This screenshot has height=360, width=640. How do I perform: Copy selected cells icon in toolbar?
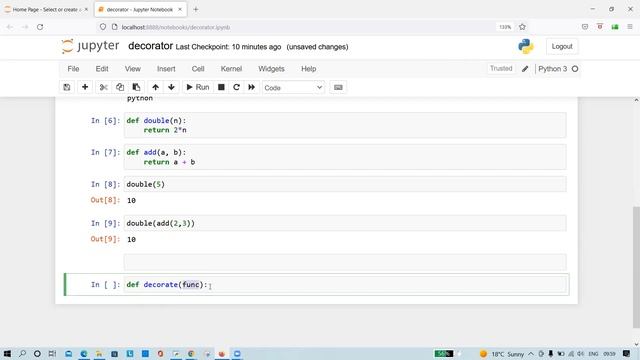[x=120, y=87]
